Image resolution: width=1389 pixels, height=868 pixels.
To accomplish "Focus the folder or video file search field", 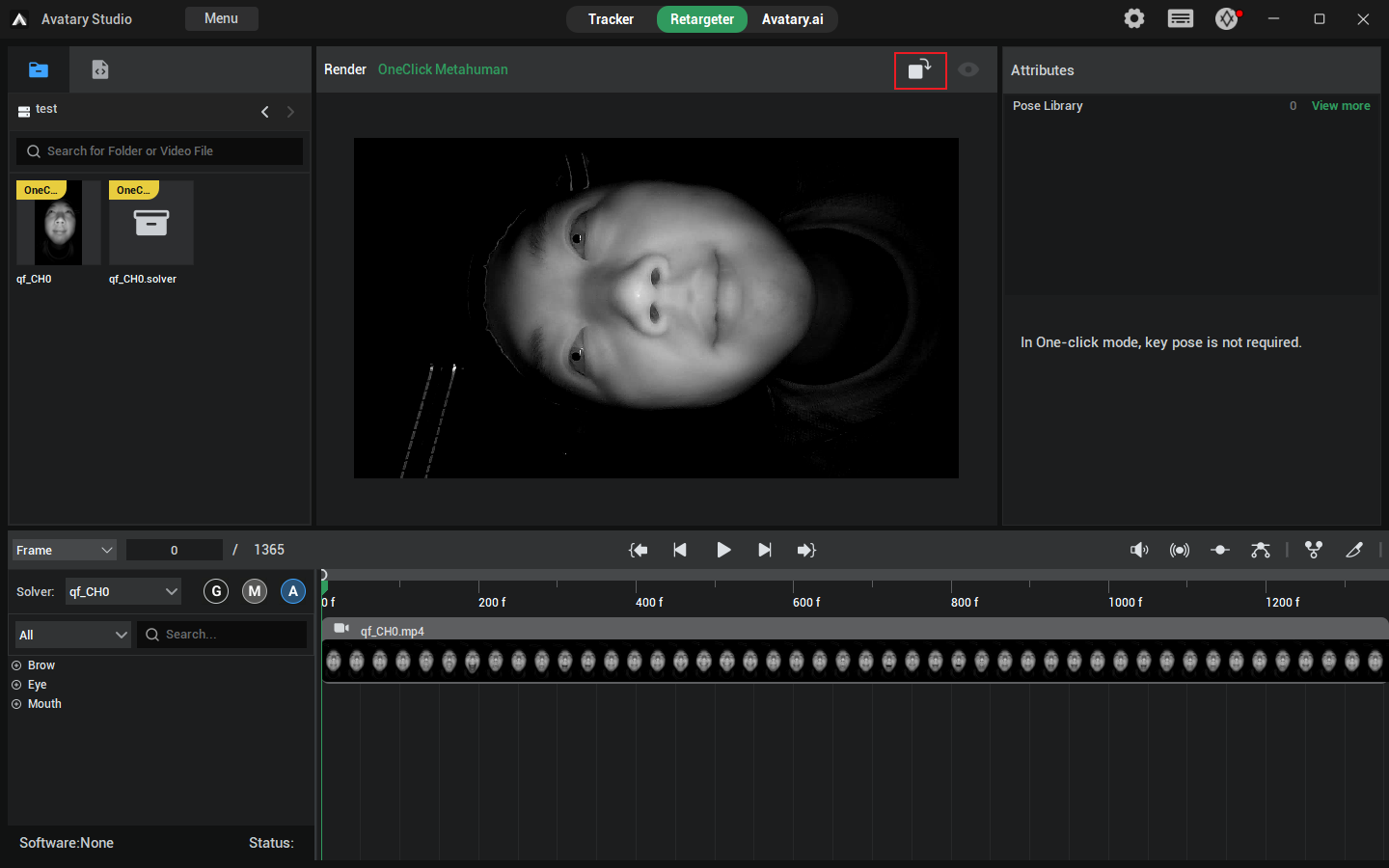I will coord(159,151).
